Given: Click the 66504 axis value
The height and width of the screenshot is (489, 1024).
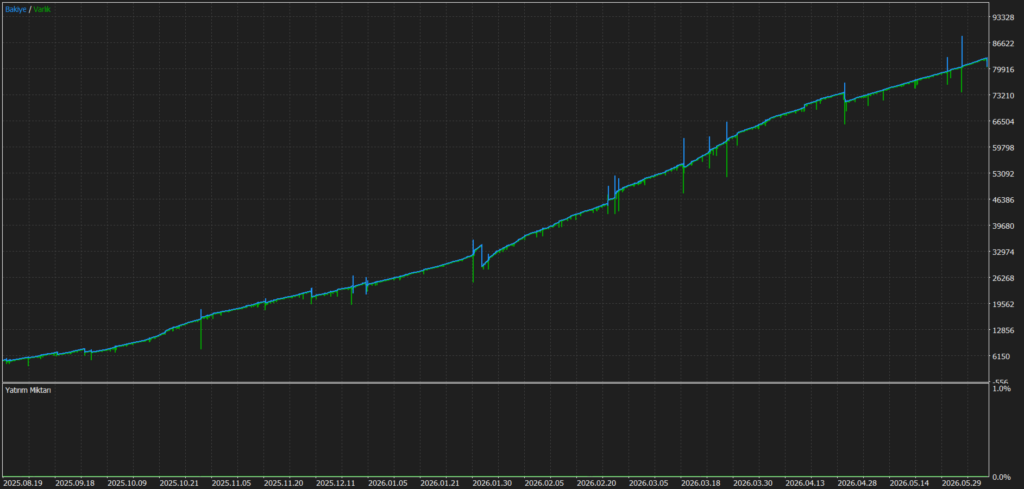Looking at the screenshot, I should [1002, 121].
